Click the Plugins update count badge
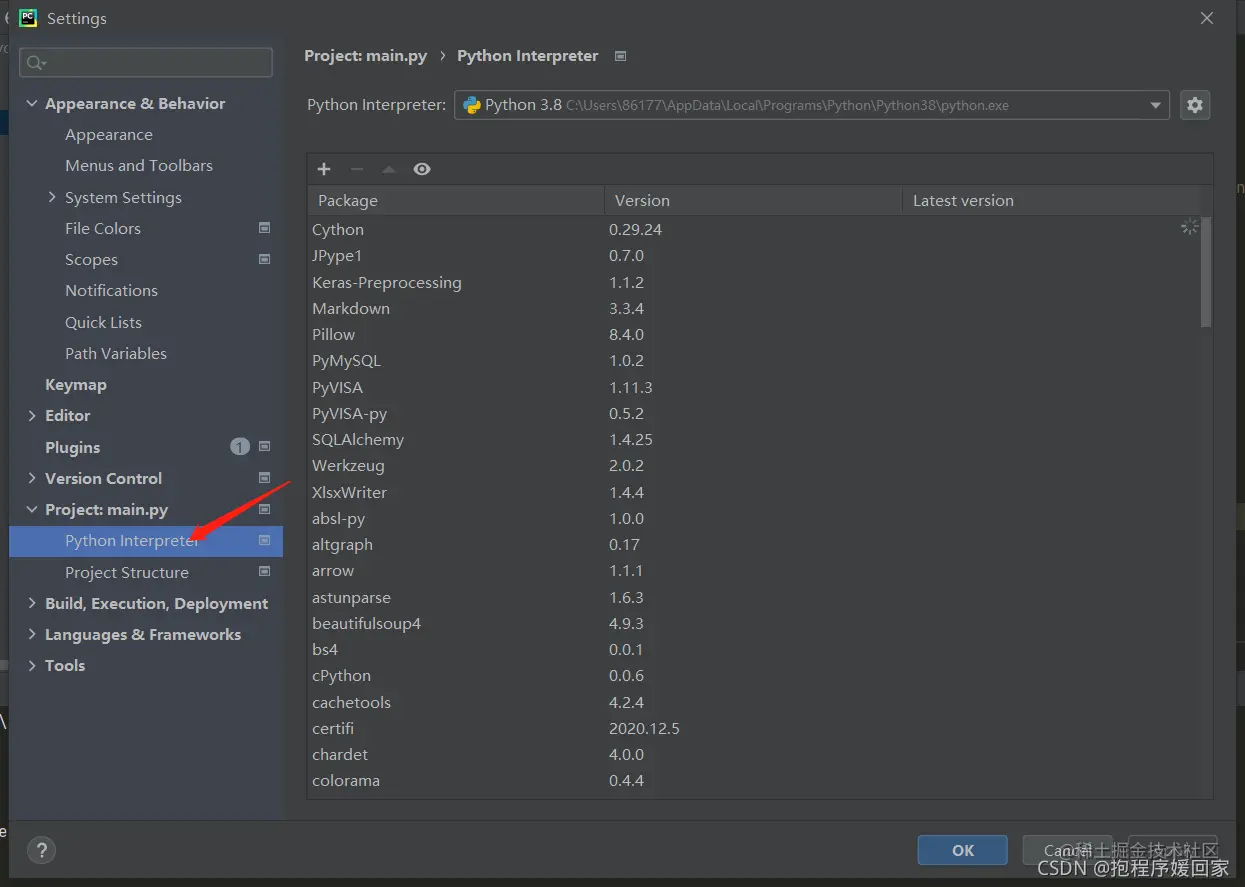 coord(240,447)
